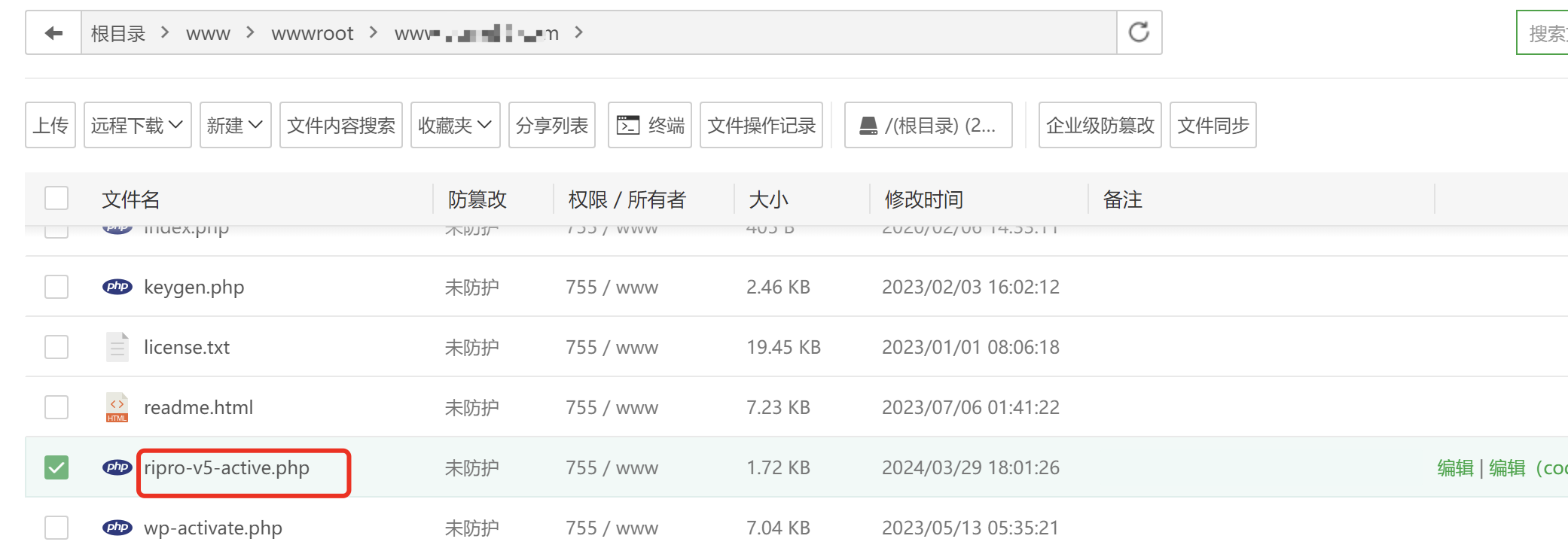
Task: Go to wwwroot folder in breadcrumb
Action: pyautogui.click(x=312, y=34)
